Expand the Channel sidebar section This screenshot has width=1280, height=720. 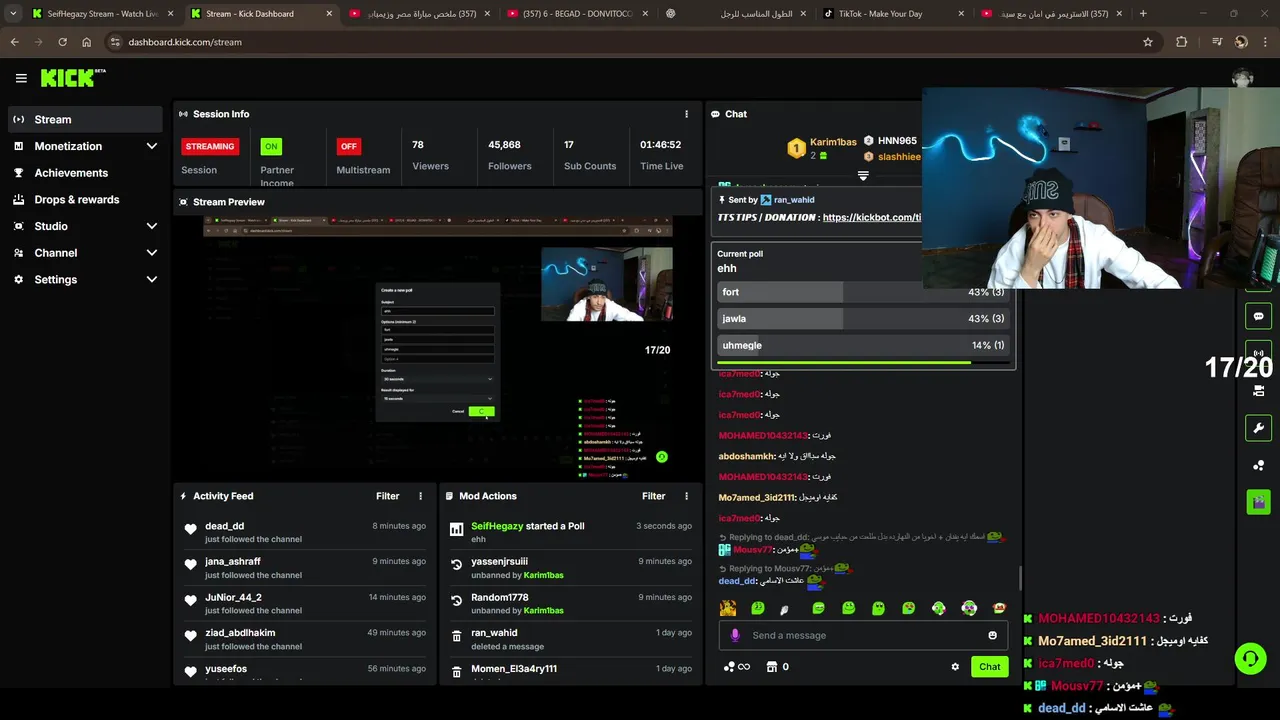152,253
